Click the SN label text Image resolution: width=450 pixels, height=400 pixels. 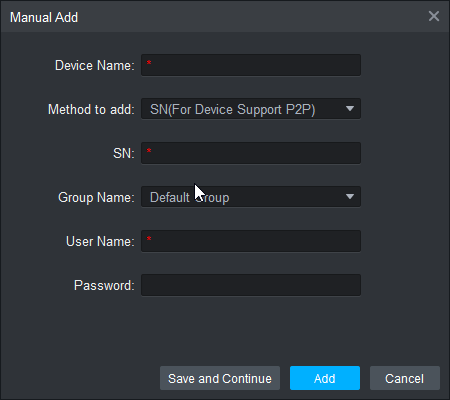coord(124,153)
